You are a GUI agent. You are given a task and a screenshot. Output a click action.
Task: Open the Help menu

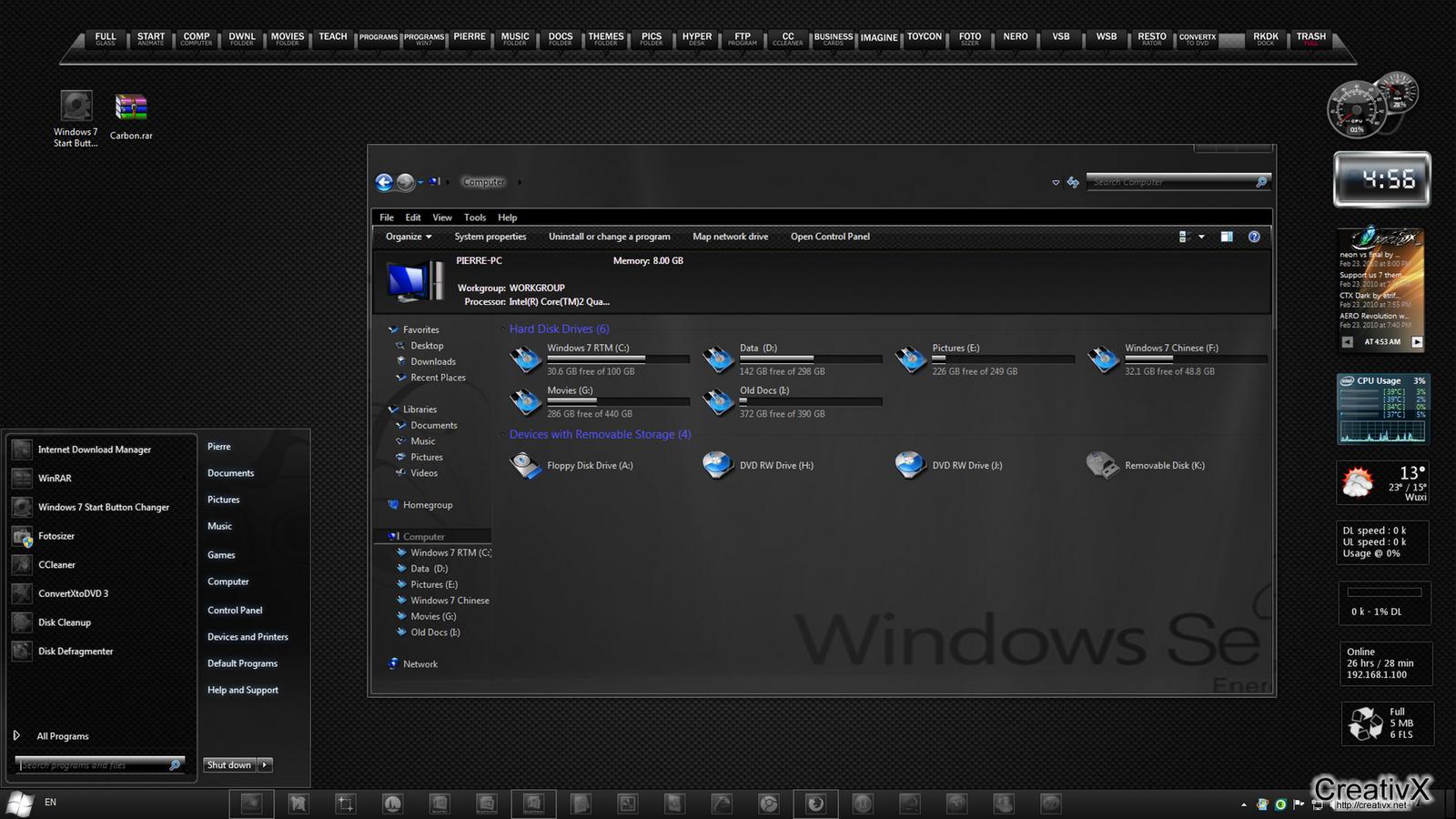point(508,217)
